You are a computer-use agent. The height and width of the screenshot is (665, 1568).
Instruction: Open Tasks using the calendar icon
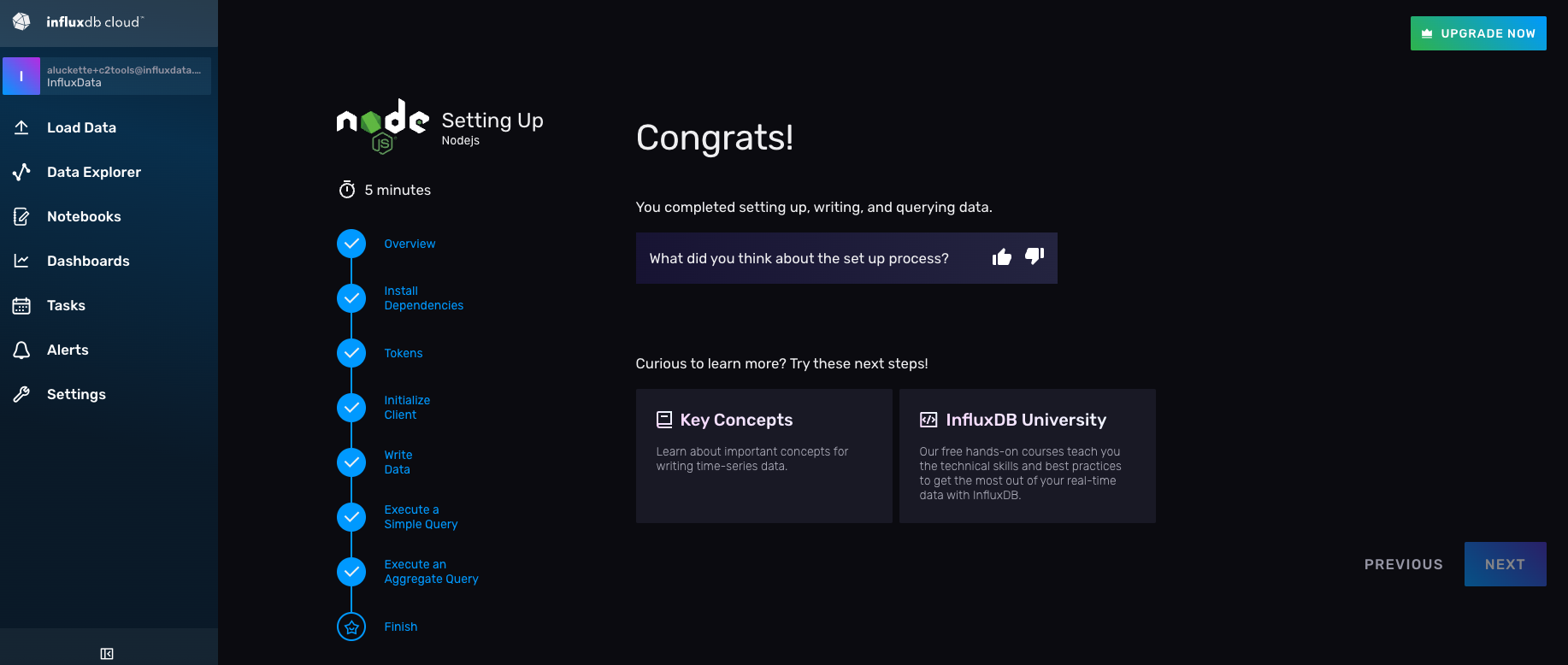point(22,305)
